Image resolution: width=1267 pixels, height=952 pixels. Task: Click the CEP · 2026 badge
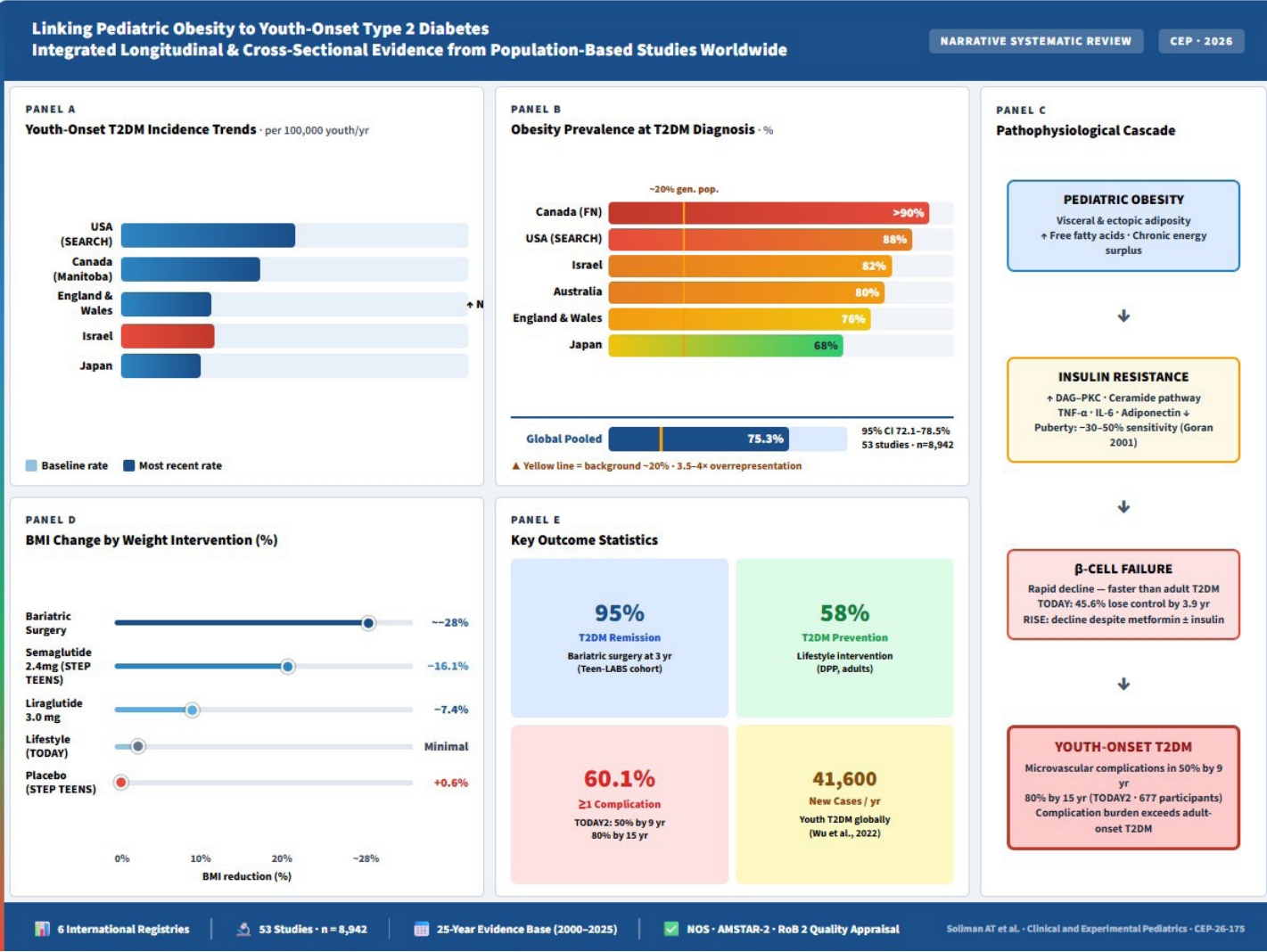[x=1201, y=41]
